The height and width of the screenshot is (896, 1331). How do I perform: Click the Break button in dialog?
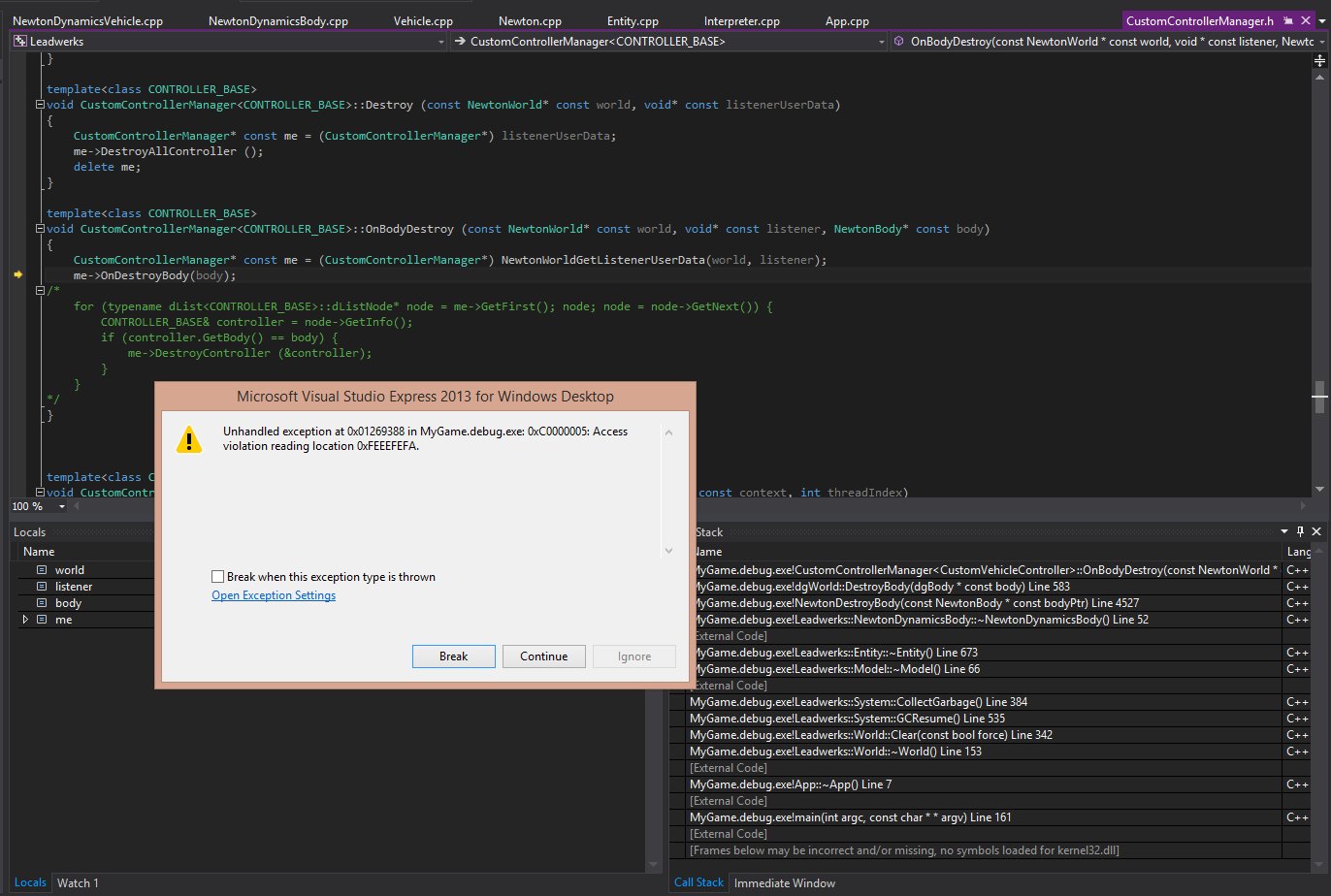click(x=453, y=656)
